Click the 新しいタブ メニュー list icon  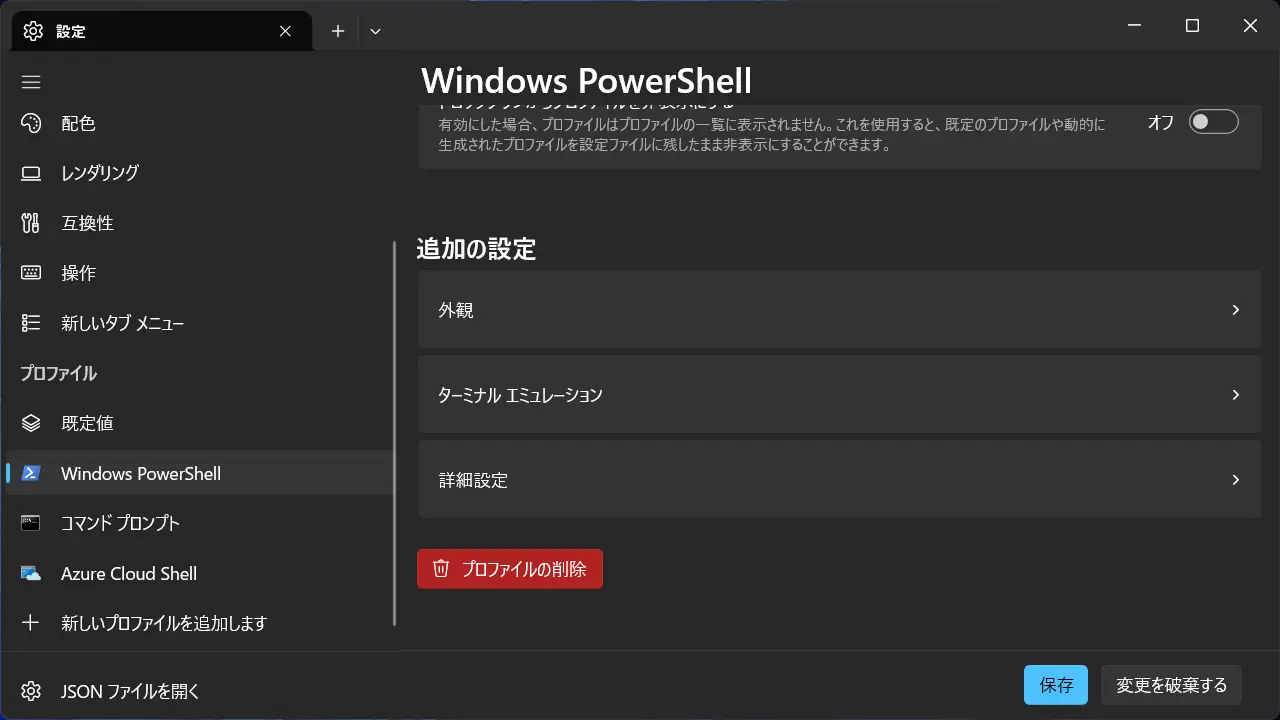point(31,323)
